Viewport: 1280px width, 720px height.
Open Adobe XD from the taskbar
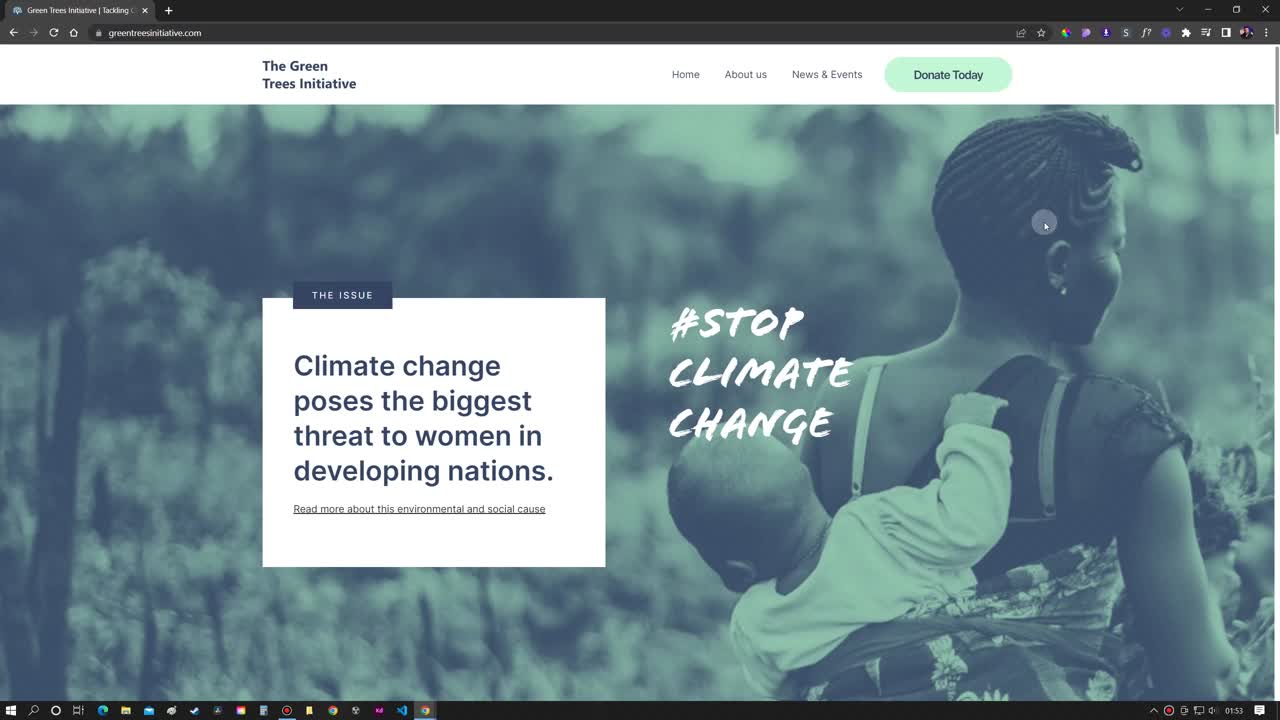point(379,710)
